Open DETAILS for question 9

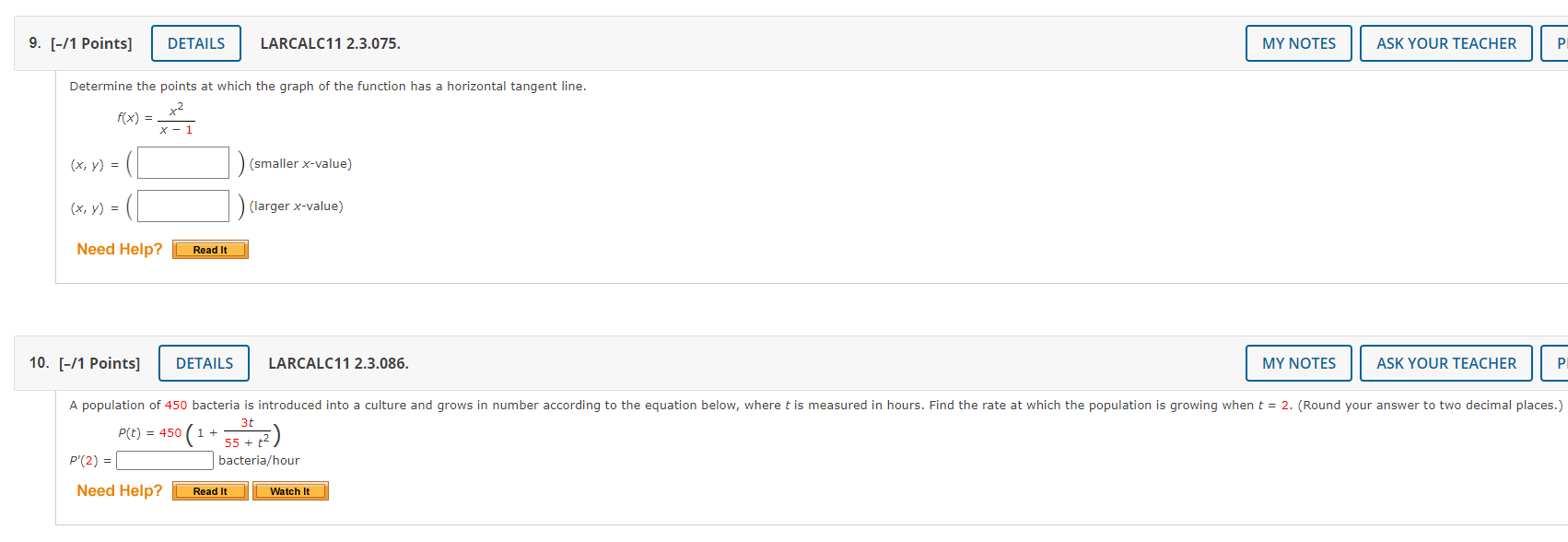(x=195, y=42)
